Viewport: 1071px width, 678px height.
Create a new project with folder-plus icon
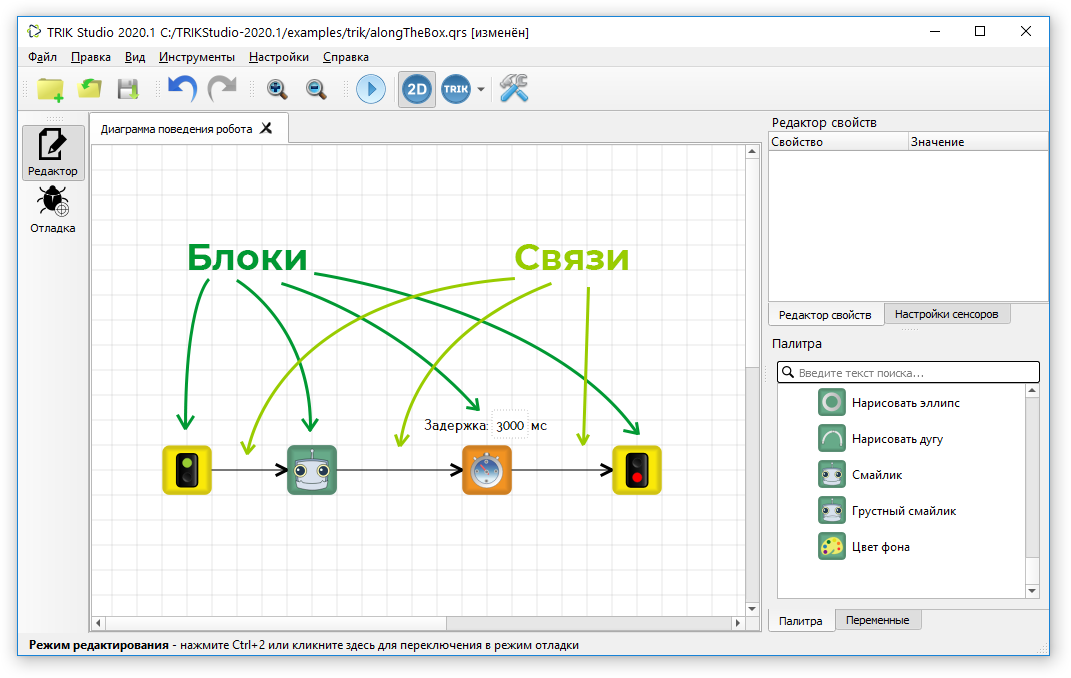[50, 89]
